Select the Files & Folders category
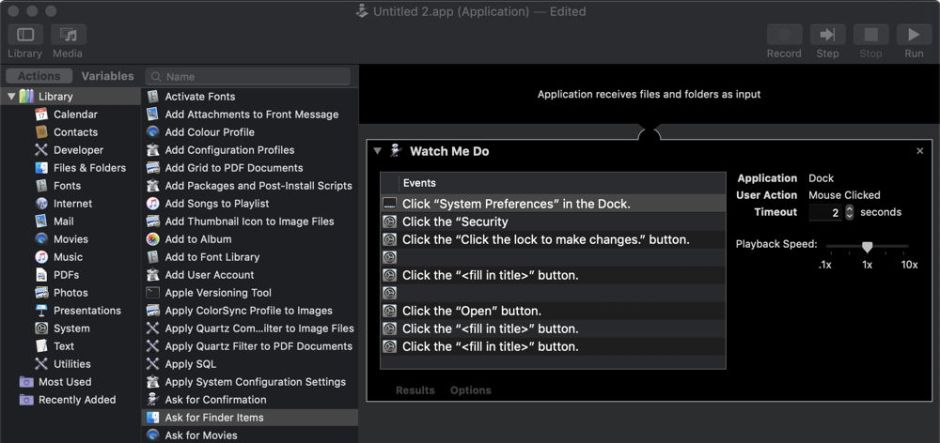 click(89, 168)
